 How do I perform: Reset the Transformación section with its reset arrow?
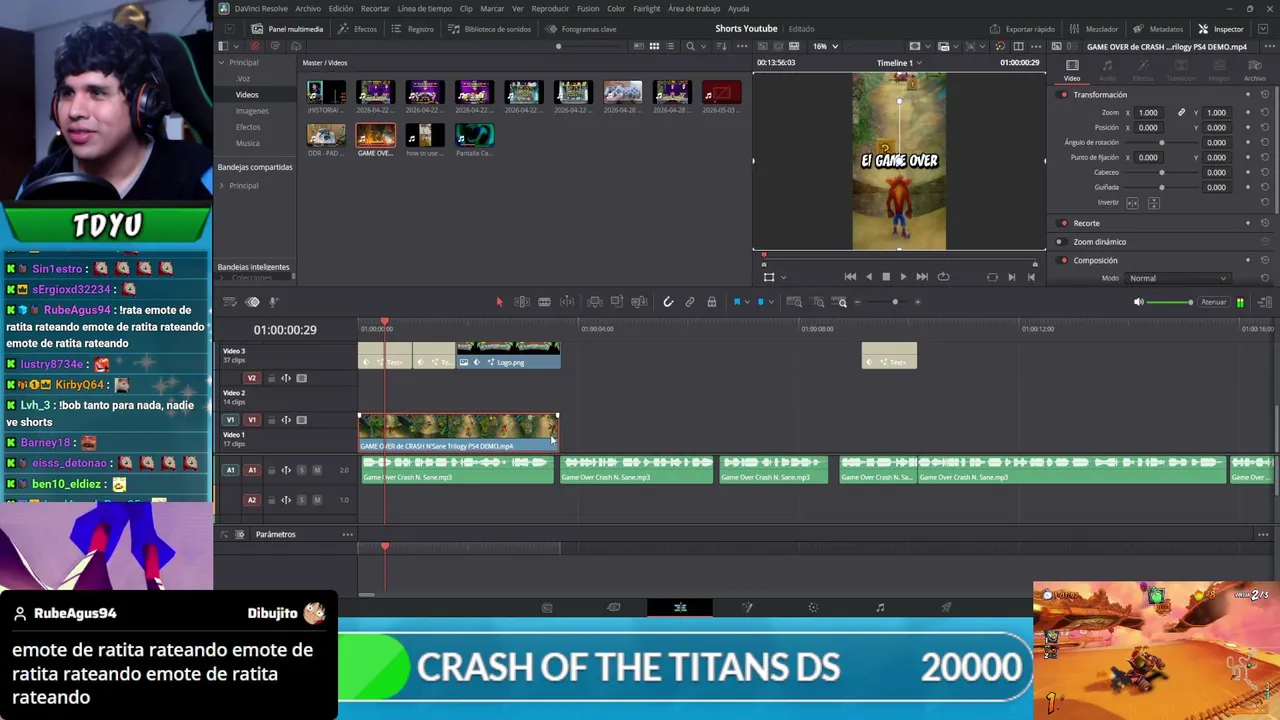1265,95
